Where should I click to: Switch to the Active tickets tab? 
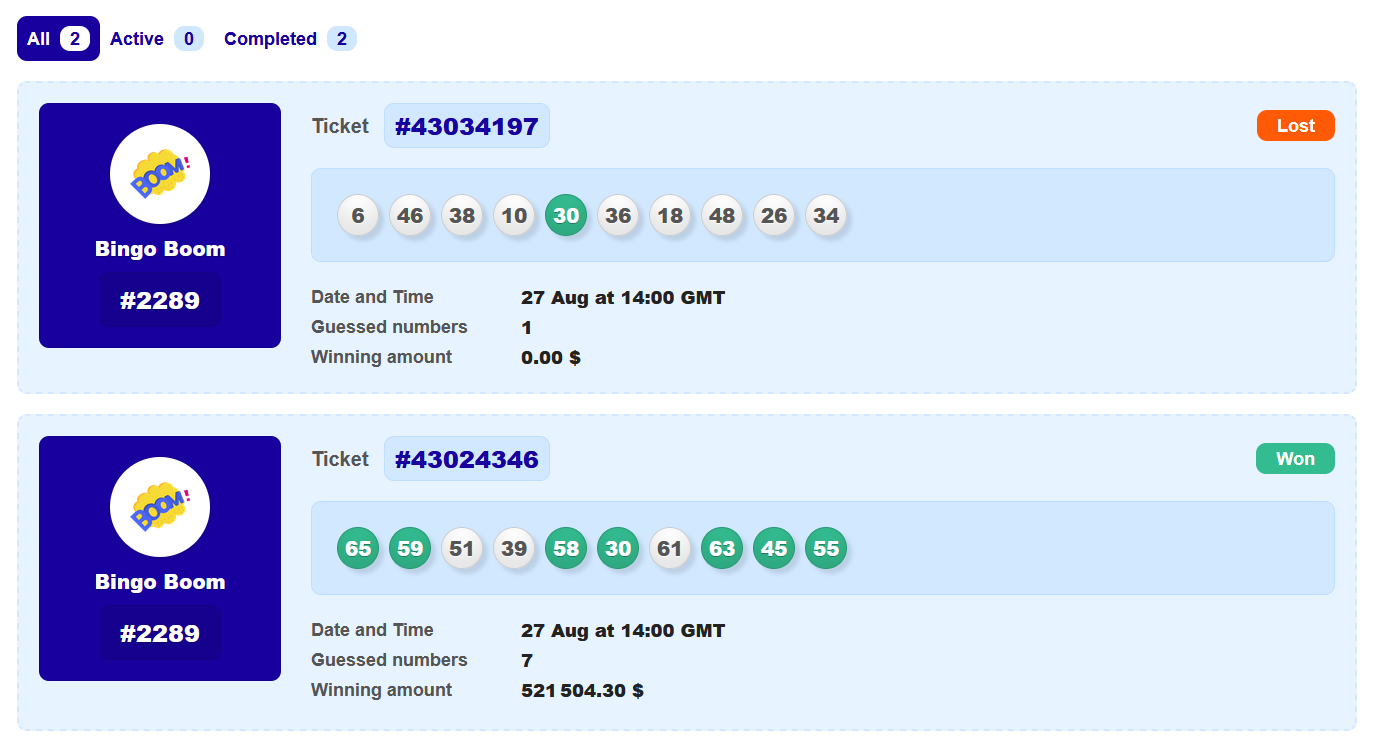156,39
